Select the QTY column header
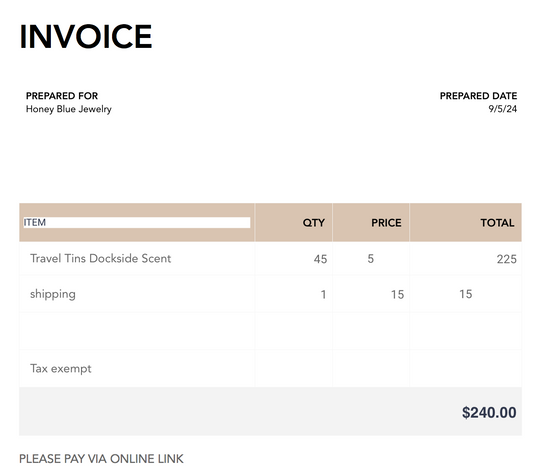Image resolution: width=550 pixels, height=472 pixels. pyautogui.click(x=314, y=223)
